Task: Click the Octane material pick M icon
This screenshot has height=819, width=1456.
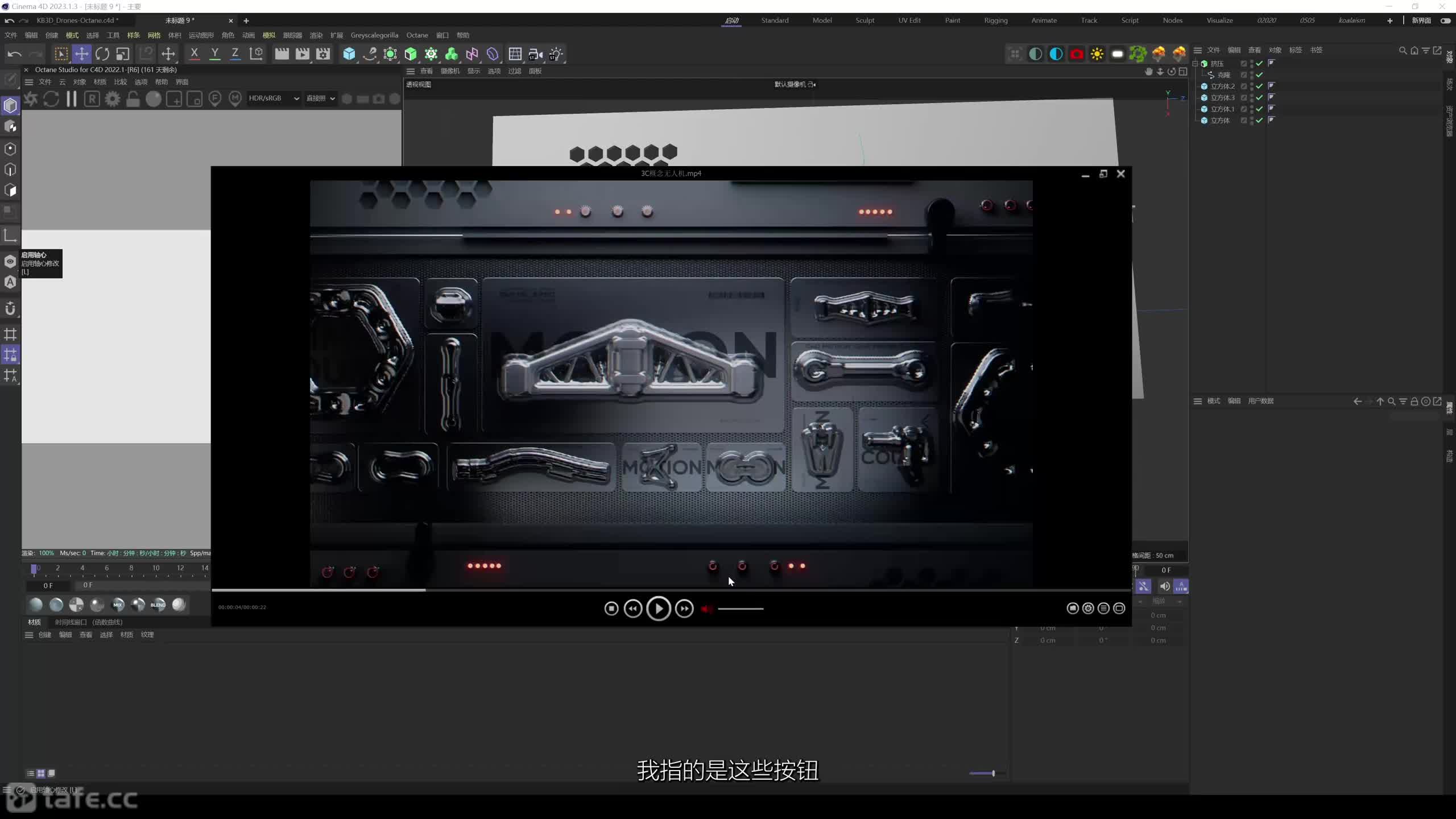Action: pyautogui.click(x=235, y=99)
